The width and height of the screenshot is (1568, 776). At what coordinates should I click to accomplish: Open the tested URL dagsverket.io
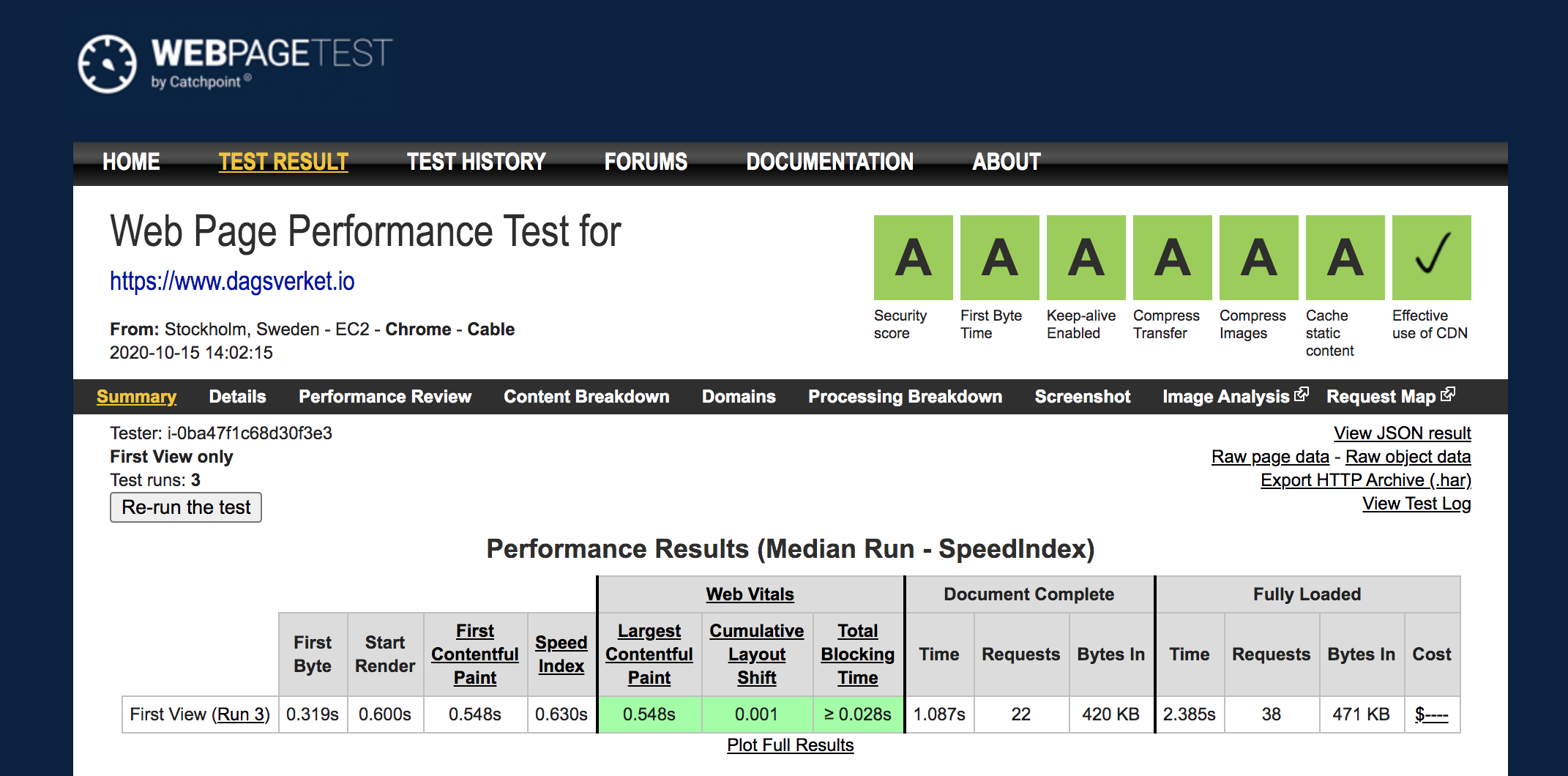[232, 281]
